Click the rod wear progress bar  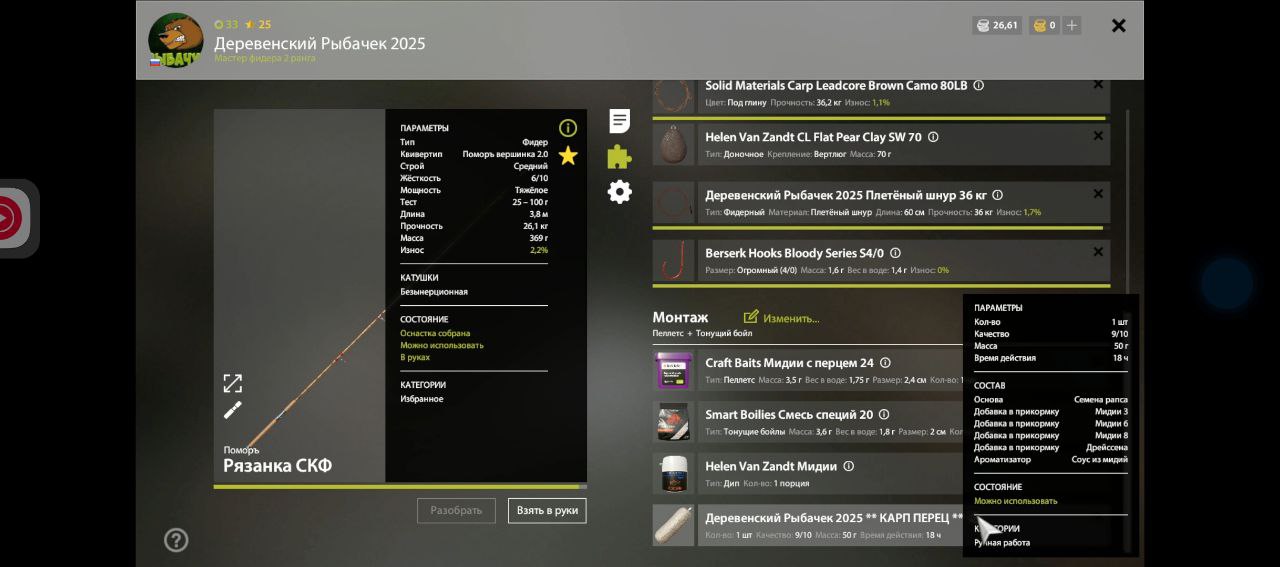pos(400,487)
